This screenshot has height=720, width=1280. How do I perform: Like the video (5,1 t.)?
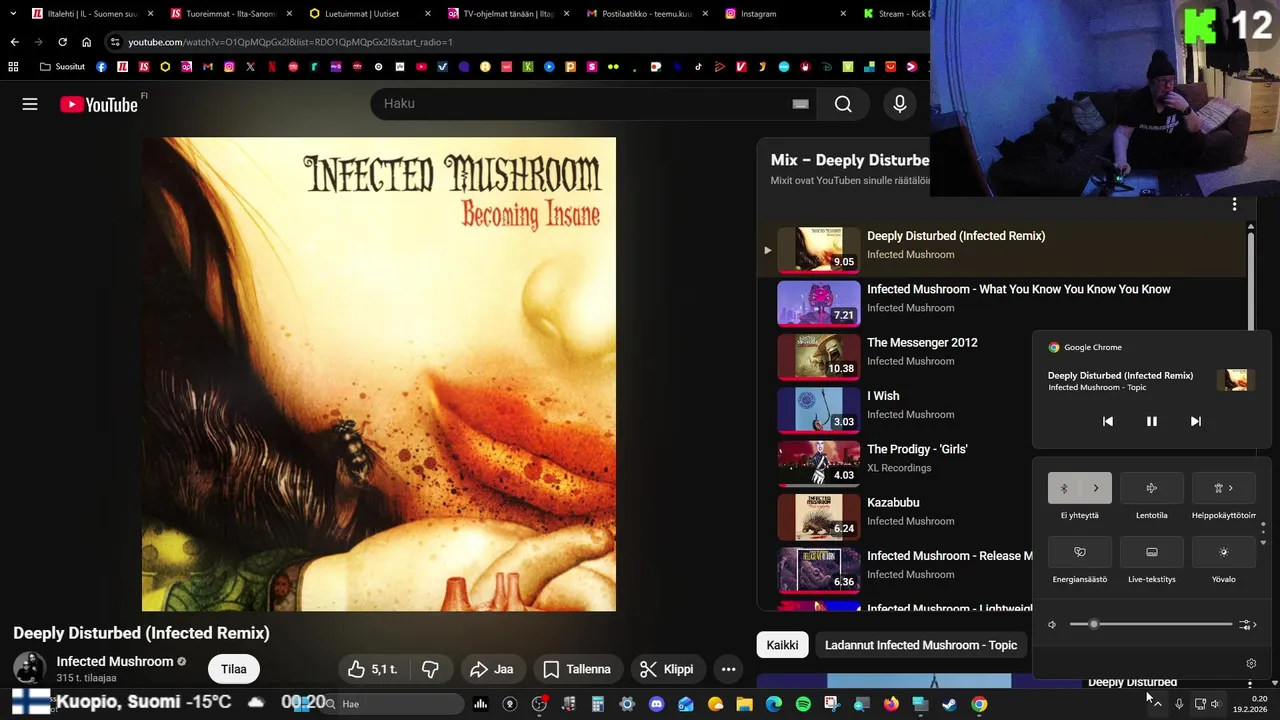373,669
